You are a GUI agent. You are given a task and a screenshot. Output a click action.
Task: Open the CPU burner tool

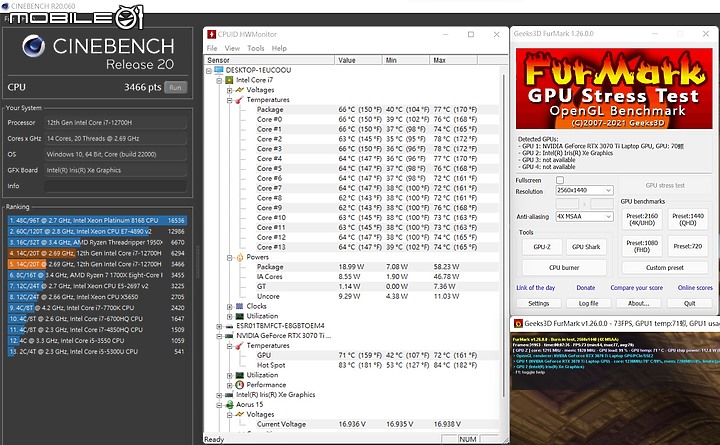point(564,268)
